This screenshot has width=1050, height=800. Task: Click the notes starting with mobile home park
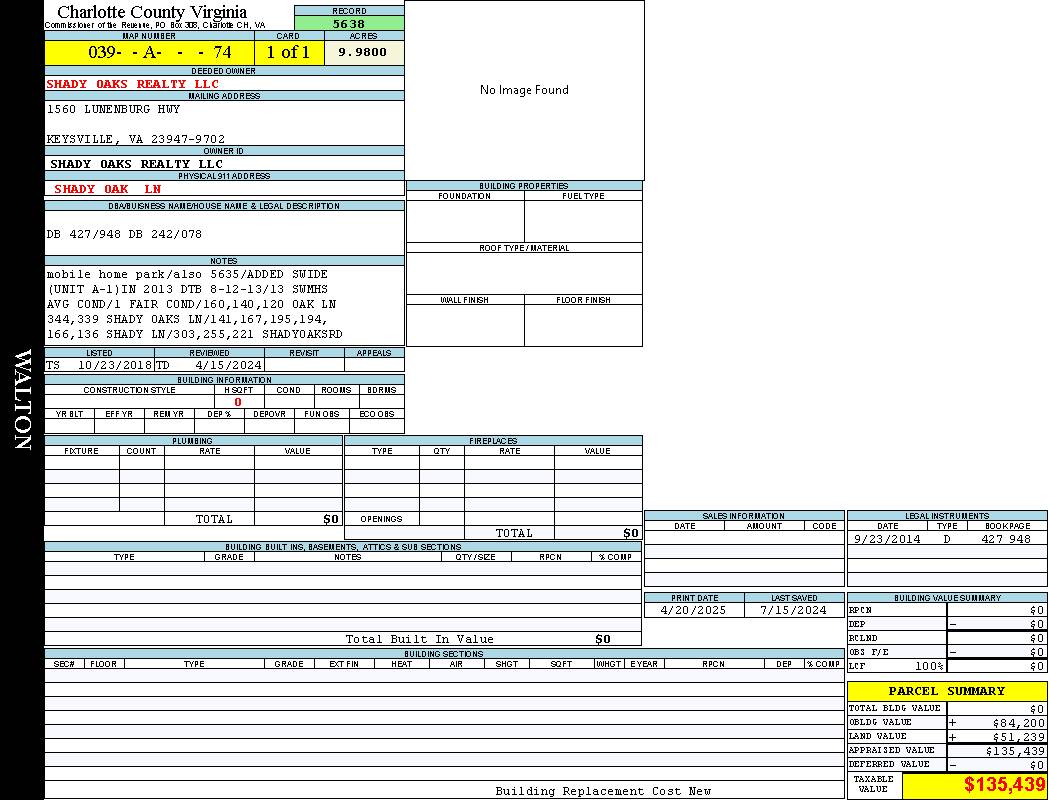[x=187, y=274]
